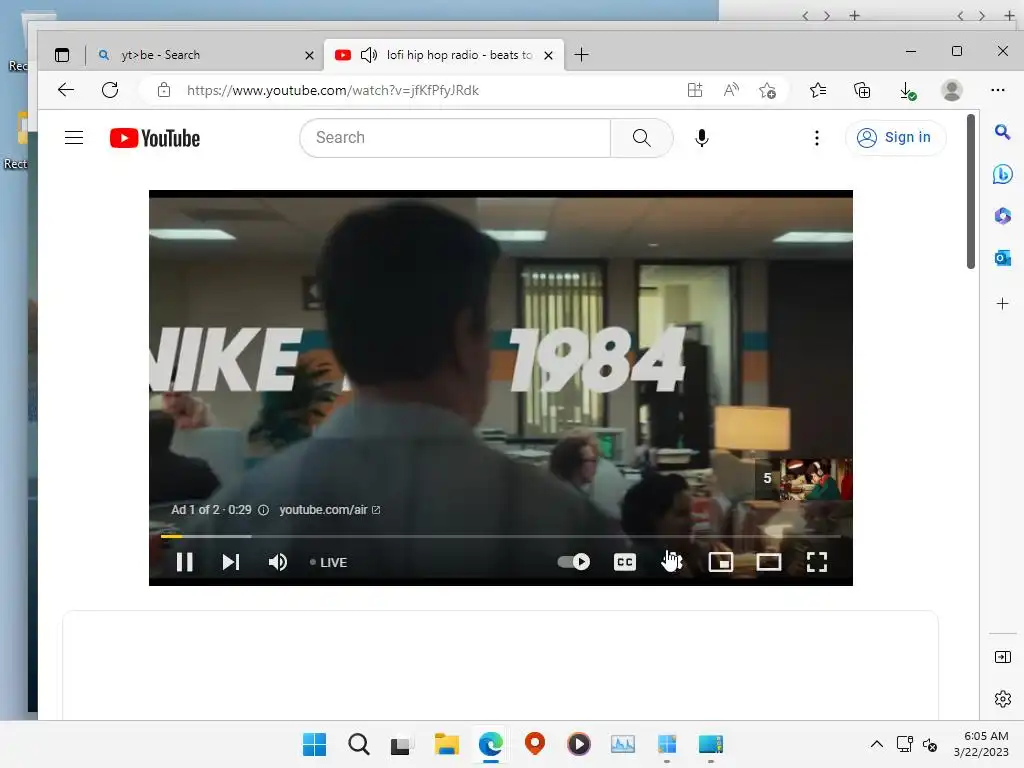The height and width of the screenshot is (768, 1024).
Task: Show hidden system tray icons
Action: pos(876,744)
